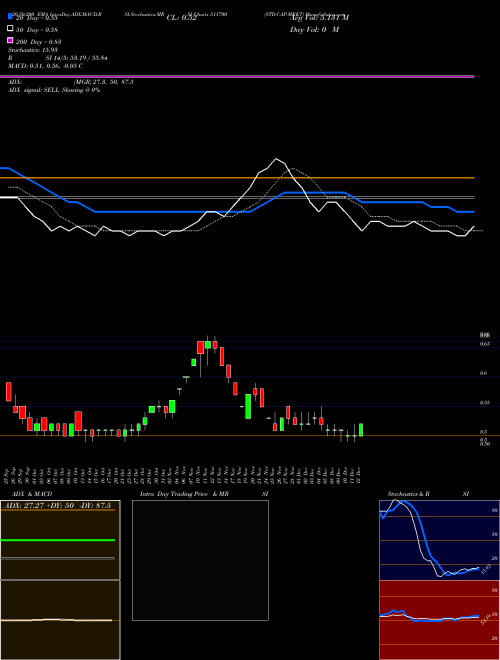
Task: Click the 0.65 price axis label
Action: [x=484, y=344]
